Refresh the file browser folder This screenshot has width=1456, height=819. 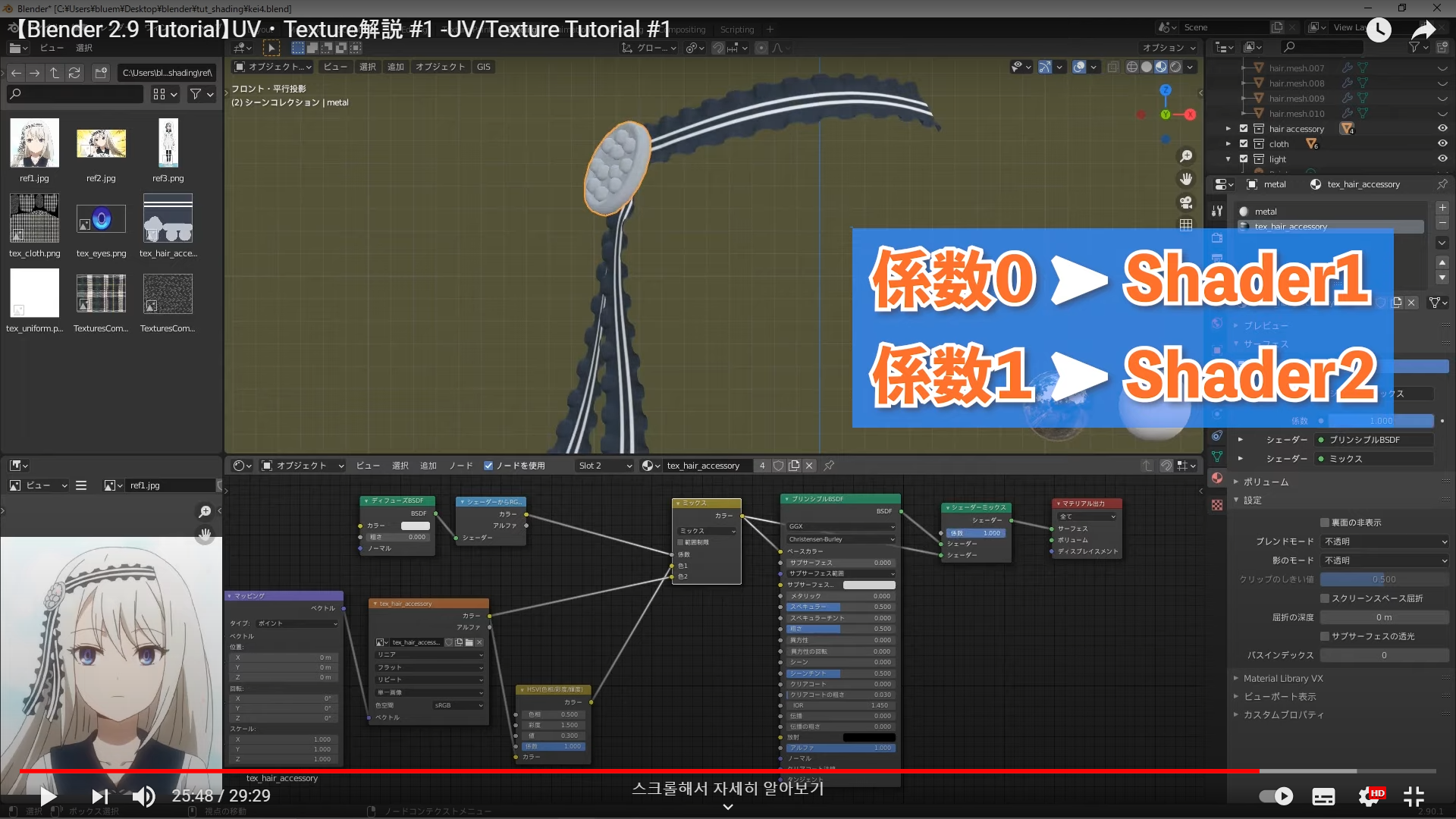tap(74, 73)
